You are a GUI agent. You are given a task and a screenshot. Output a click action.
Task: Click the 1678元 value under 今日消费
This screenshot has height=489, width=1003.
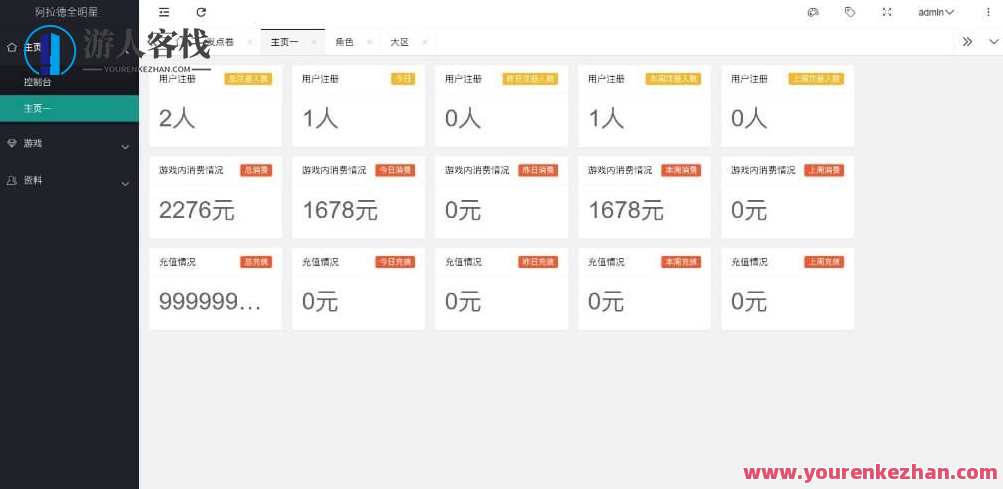(340, 210)
